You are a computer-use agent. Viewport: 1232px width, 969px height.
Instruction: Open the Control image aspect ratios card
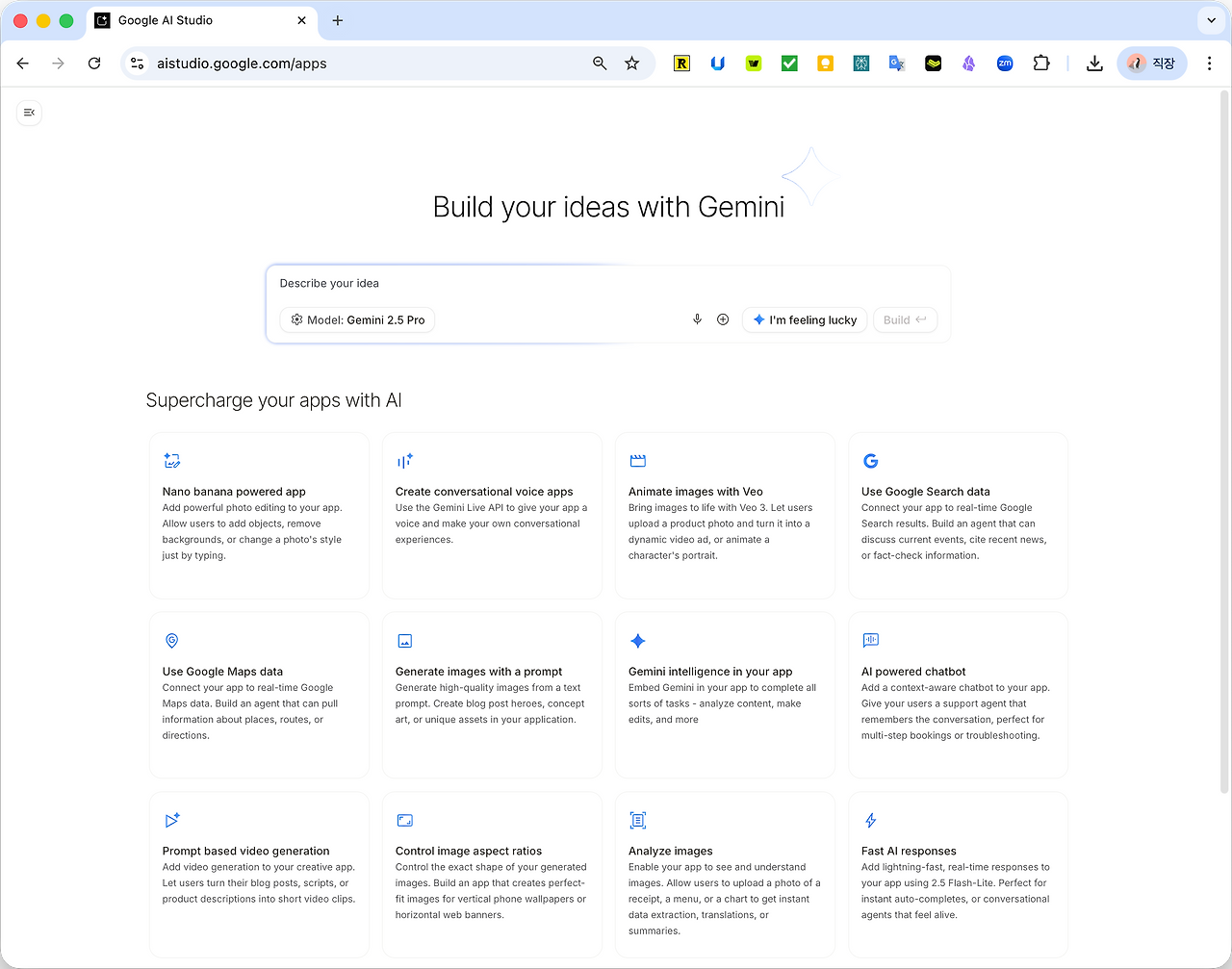tap(492, 875)
